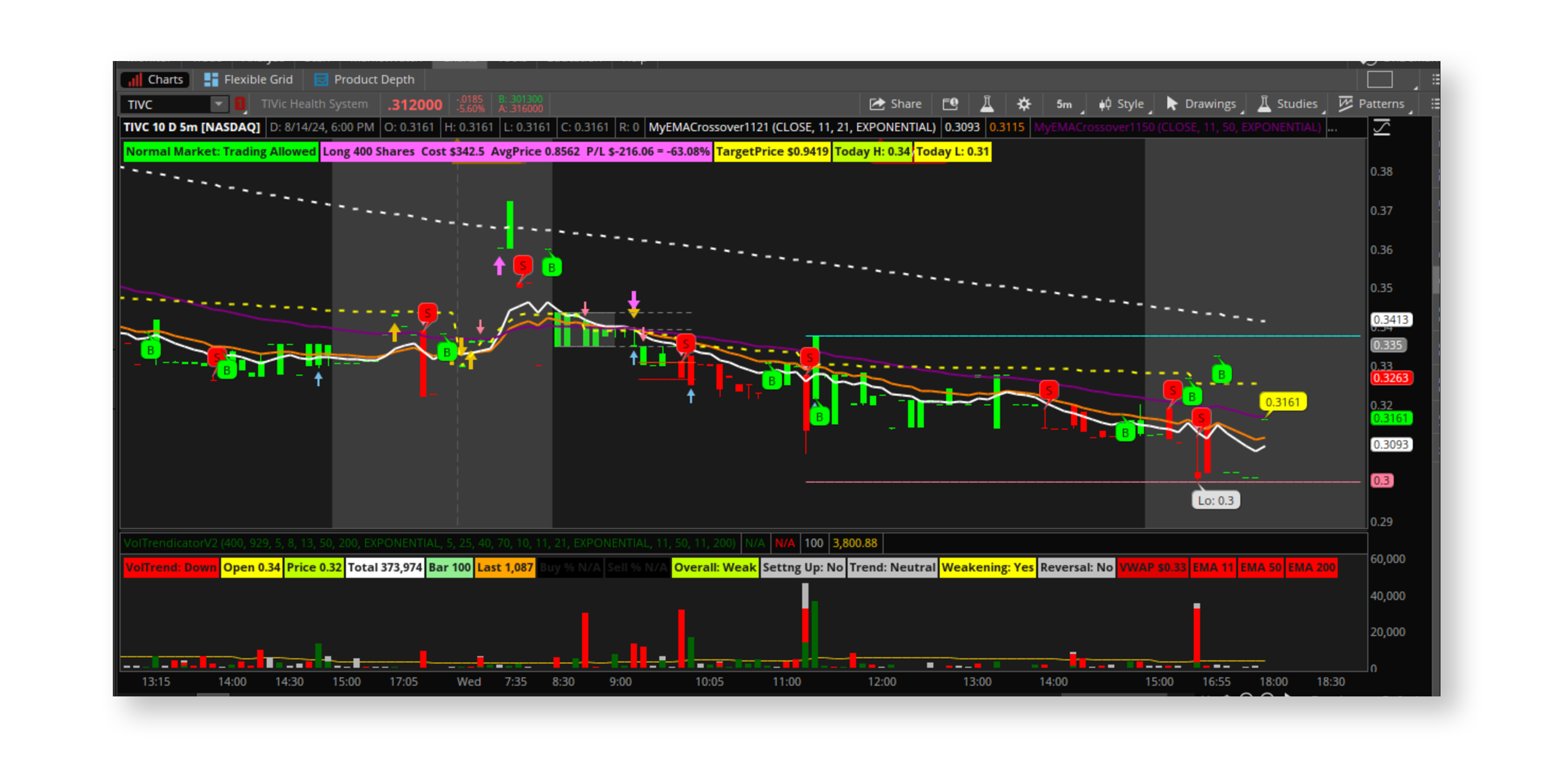This screenshot has height=771, width=1568.
Task: Click the Share button
Action: pos(895,104)
